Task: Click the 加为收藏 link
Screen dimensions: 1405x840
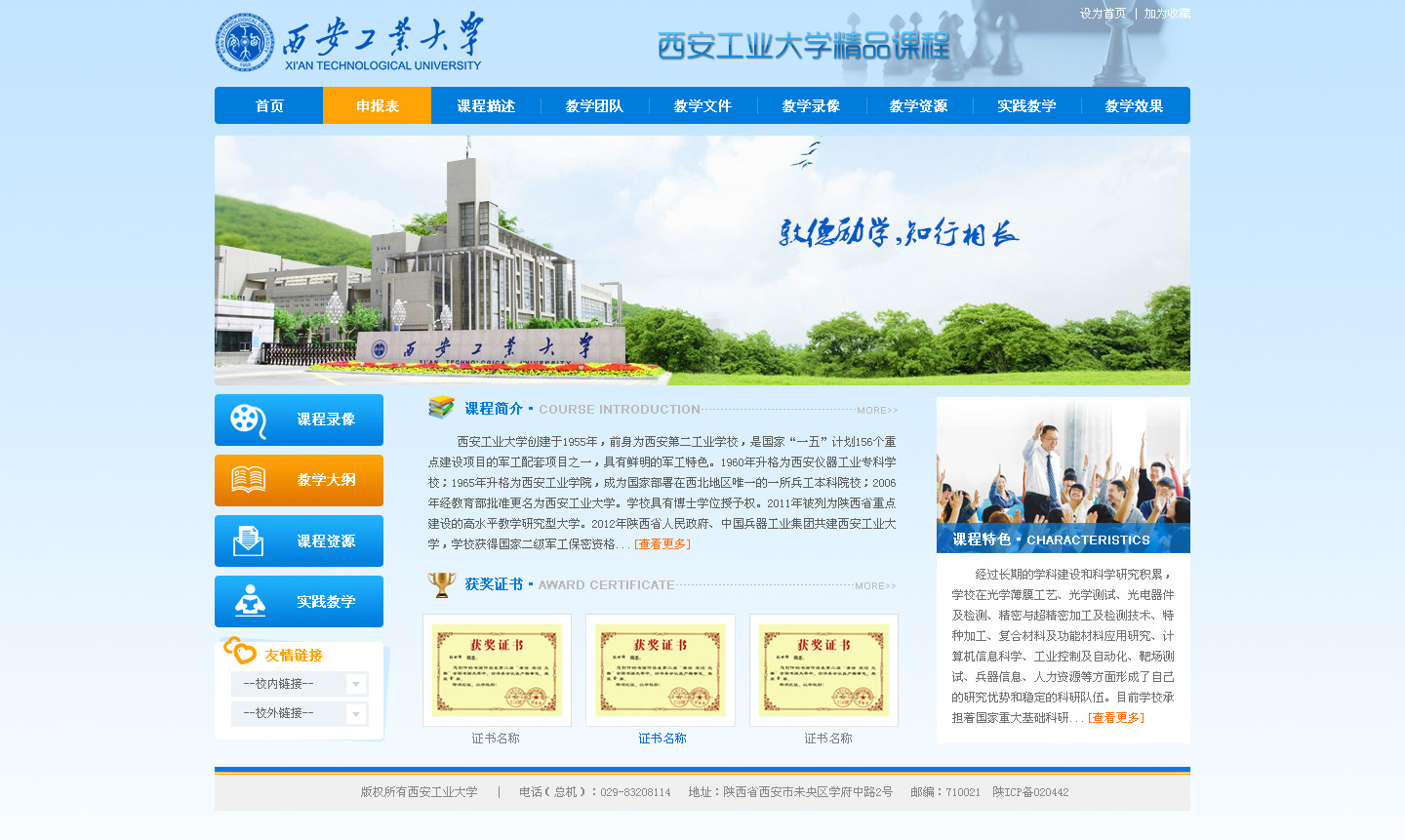Action: point(1167,14)
